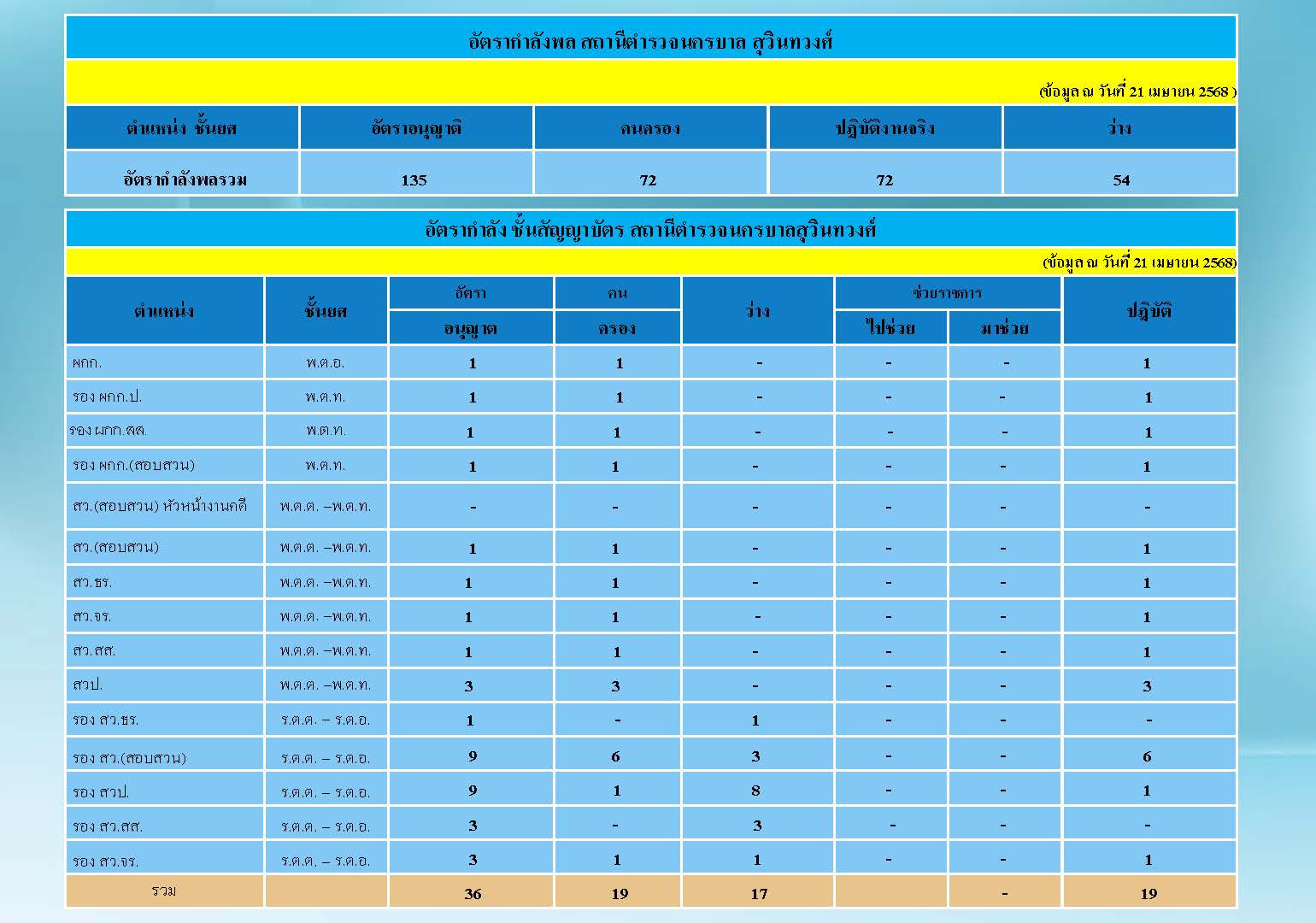
Task: Select the total authorized value 135
Action: point(414,179)
